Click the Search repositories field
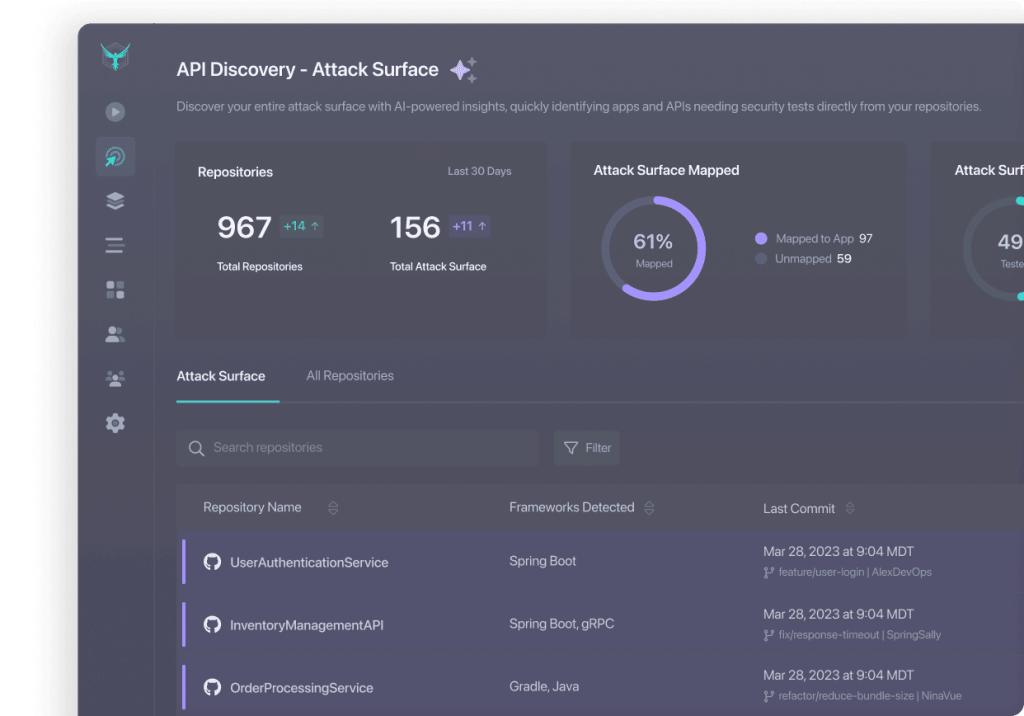Screen dimensions: 1024x716 (x=357, y=448)
